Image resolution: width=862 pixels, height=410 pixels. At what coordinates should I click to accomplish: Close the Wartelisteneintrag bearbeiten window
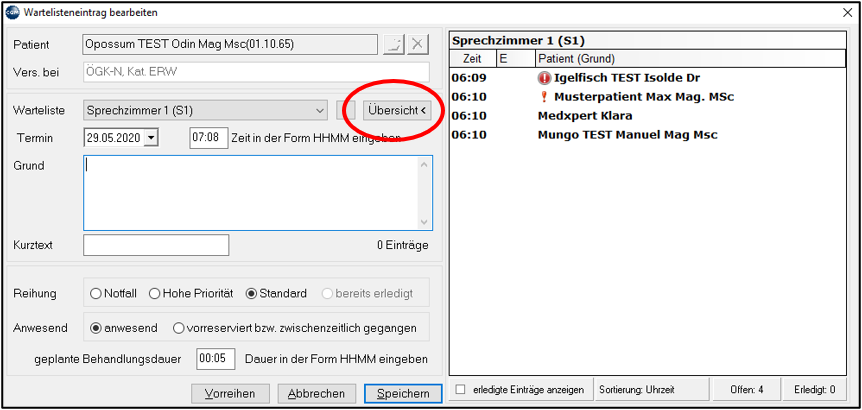click(848, 13)
